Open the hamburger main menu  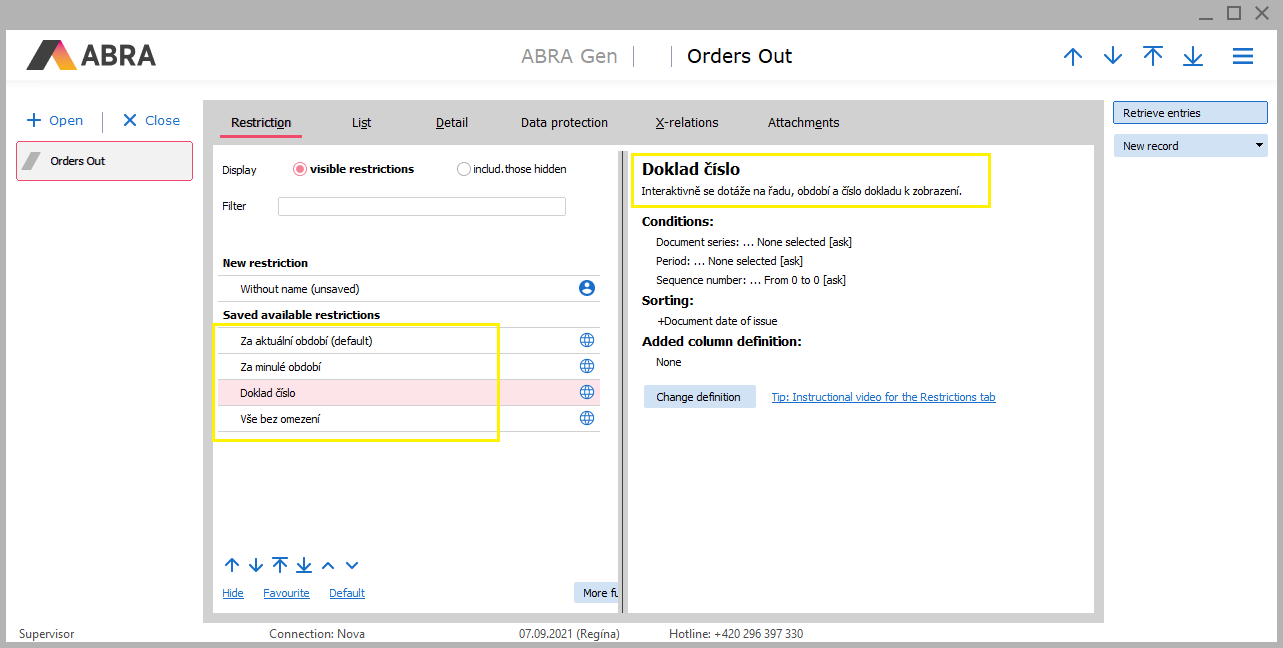point(1243,57)
